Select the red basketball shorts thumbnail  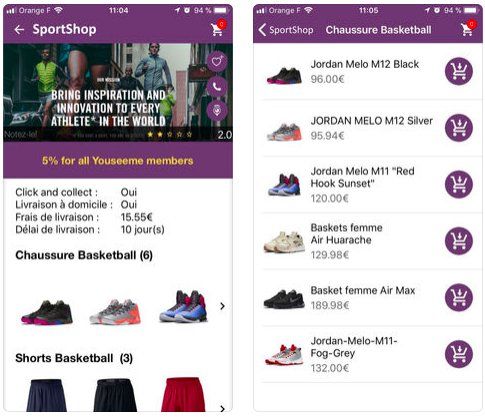(x=183, y=395)
